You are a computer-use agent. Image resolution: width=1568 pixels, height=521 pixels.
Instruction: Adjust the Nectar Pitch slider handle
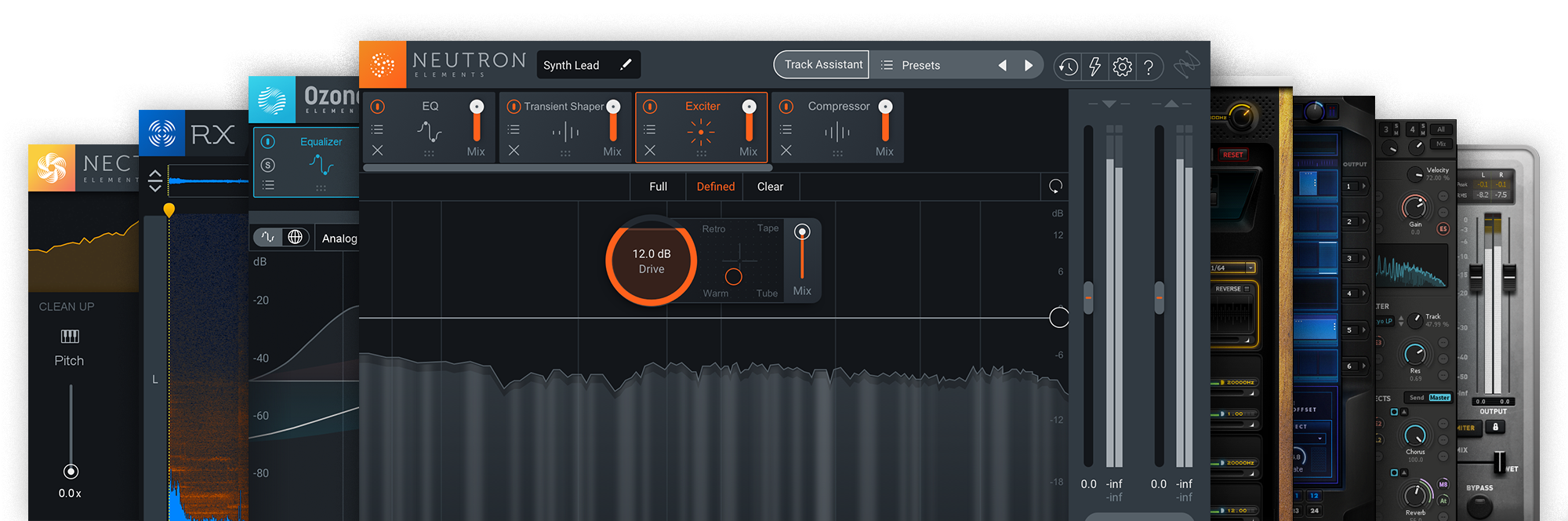point(71,472)
